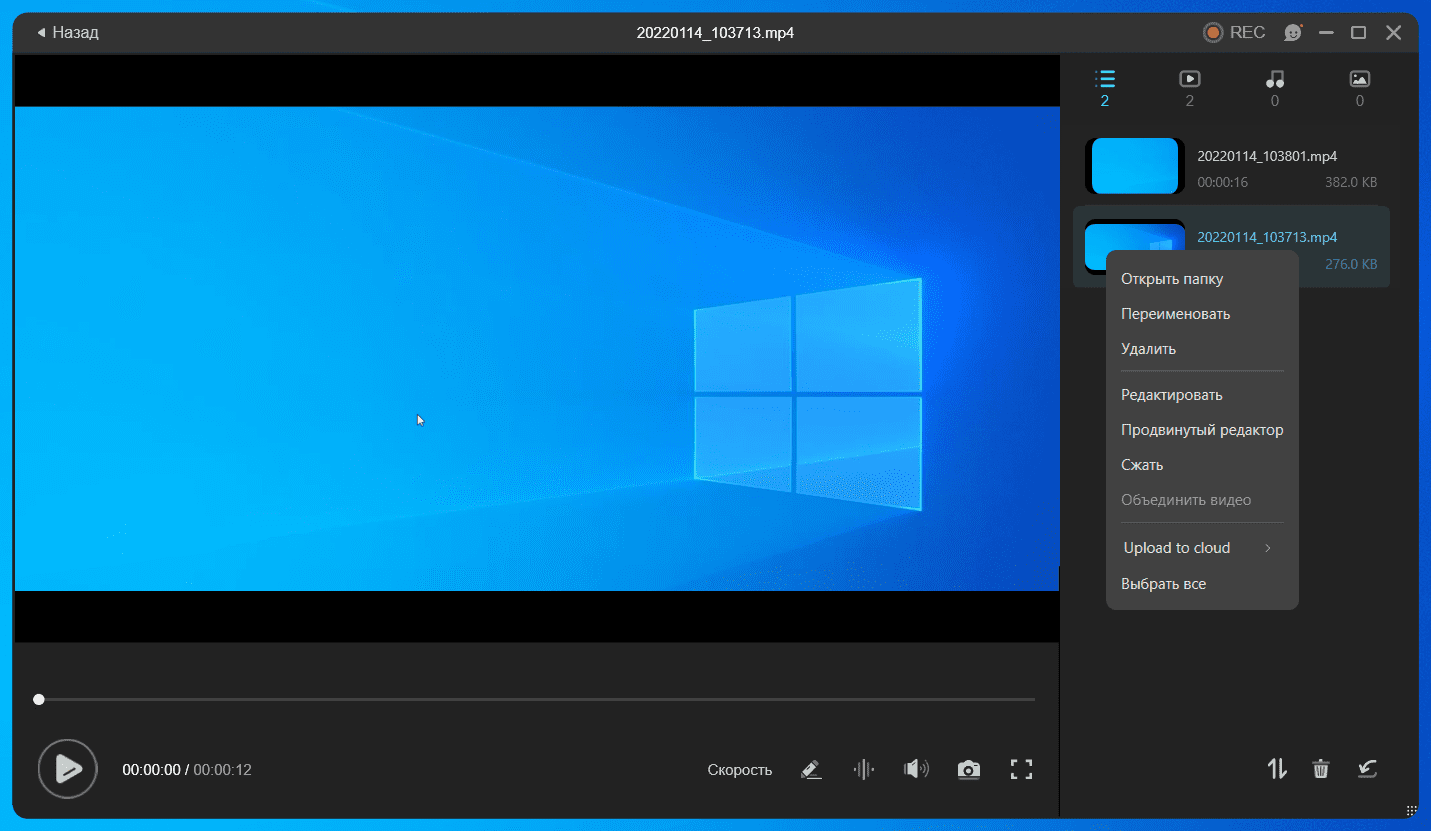Click the 382.0 KB file size text
1431x831 pixels.
point(1351,183)
